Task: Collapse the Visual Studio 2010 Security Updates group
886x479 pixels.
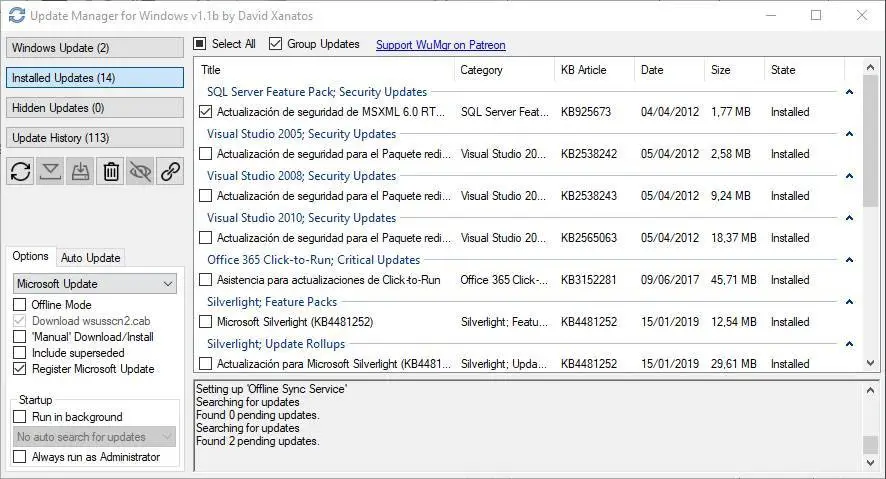Action: tap(849, 218)
